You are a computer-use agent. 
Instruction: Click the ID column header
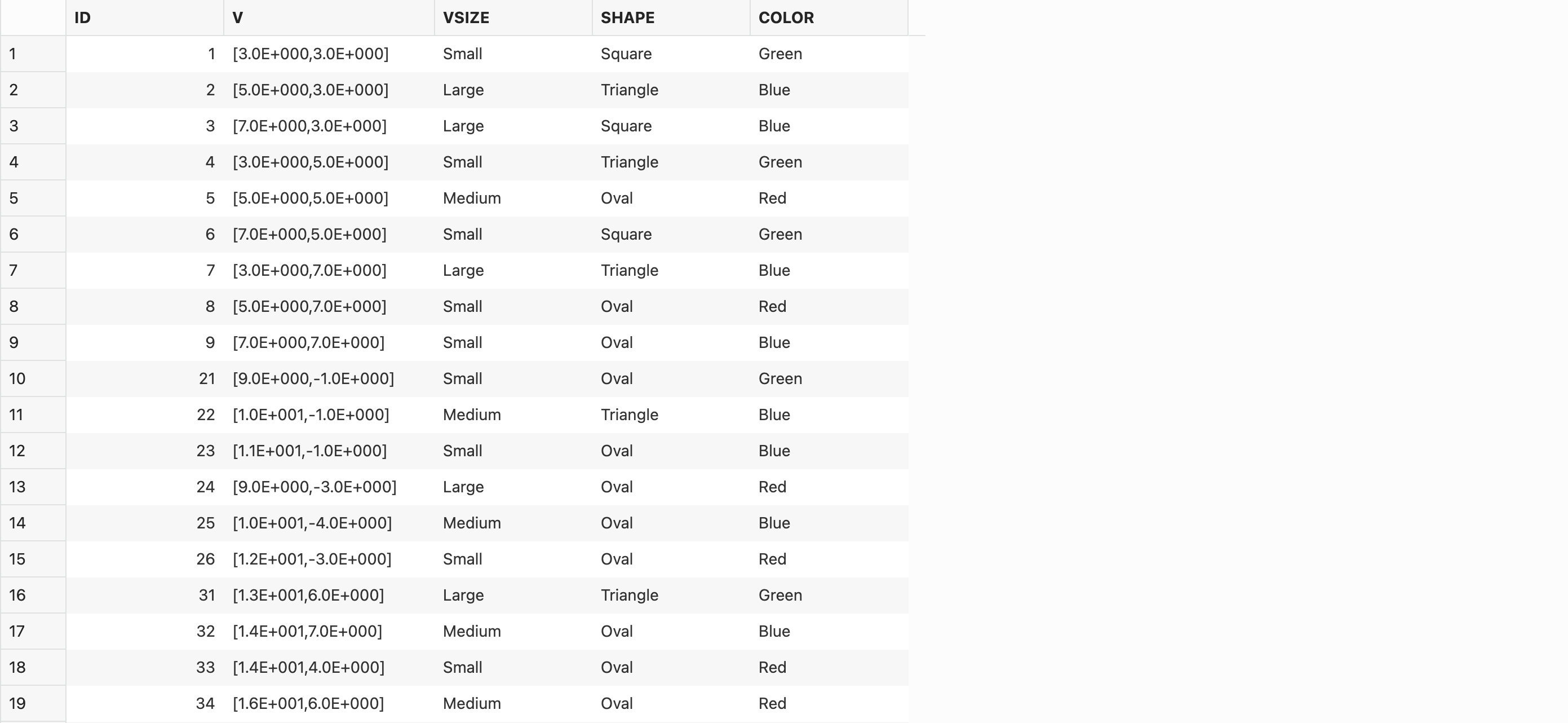coord(144,17)
